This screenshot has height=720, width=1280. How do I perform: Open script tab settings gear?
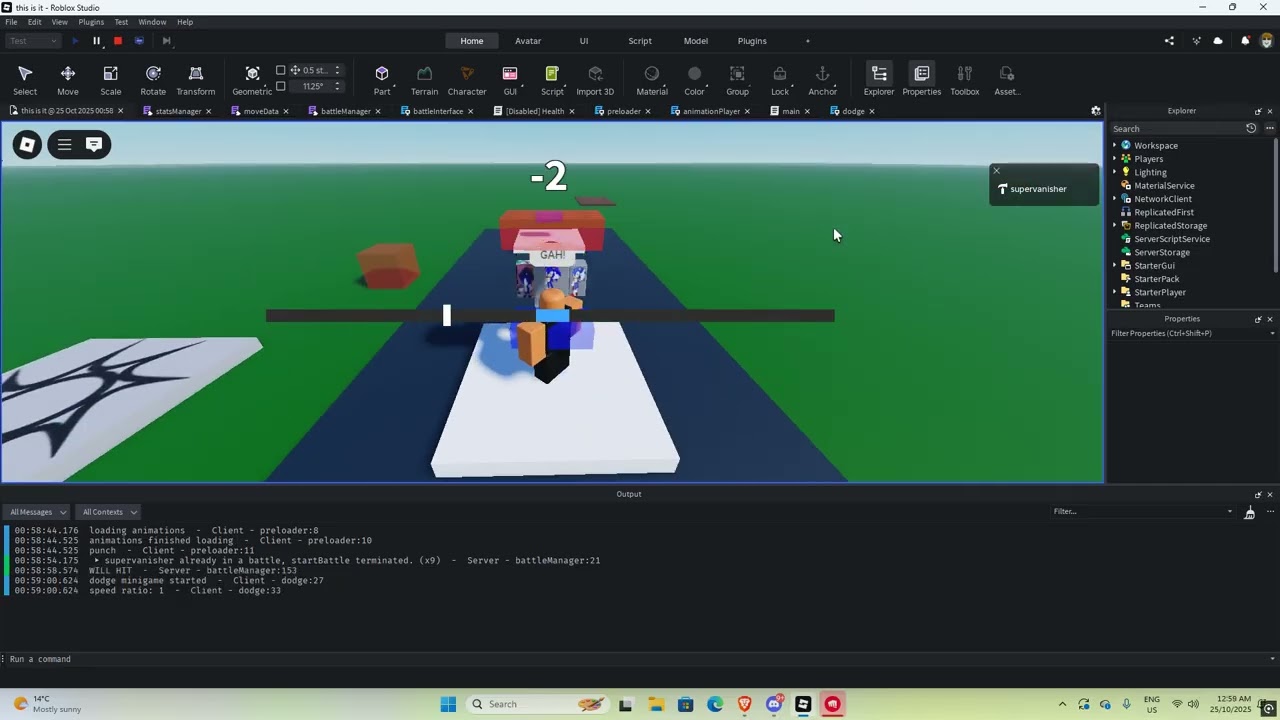click(x=1095, y=111)
